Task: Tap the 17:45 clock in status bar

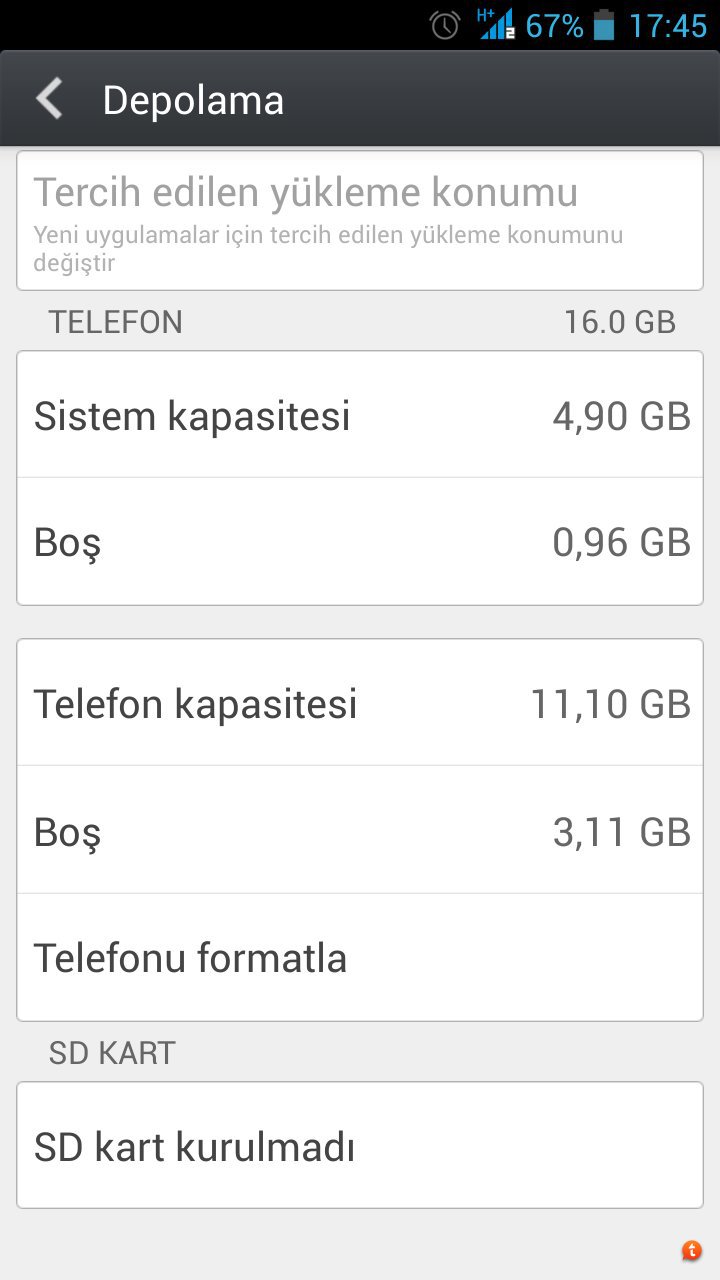Action: [668, 25]
